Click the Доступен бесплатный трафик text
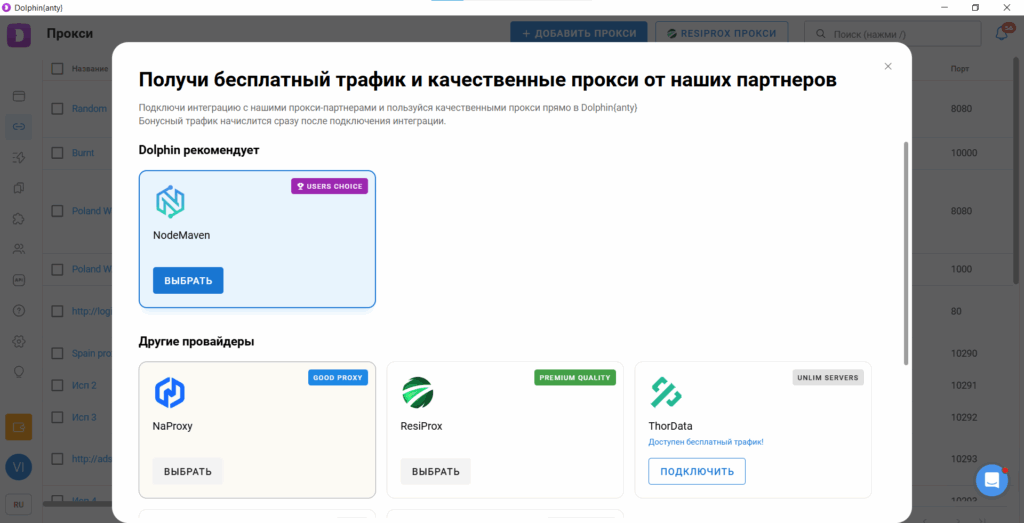This screenshot has height=523, width=1024. click(706, 442)
